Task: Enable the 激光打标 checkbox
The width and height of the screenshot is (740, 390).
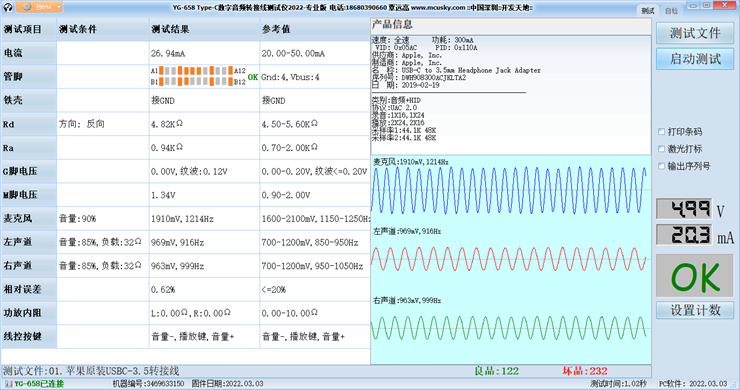Action: [x=662, y=149]
